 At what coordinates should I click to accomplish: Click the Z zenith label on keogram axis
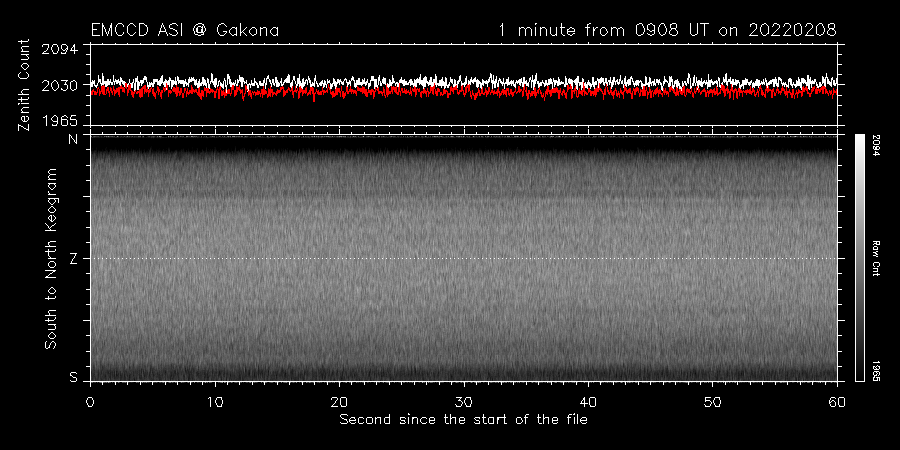click(x=73, y=258)
